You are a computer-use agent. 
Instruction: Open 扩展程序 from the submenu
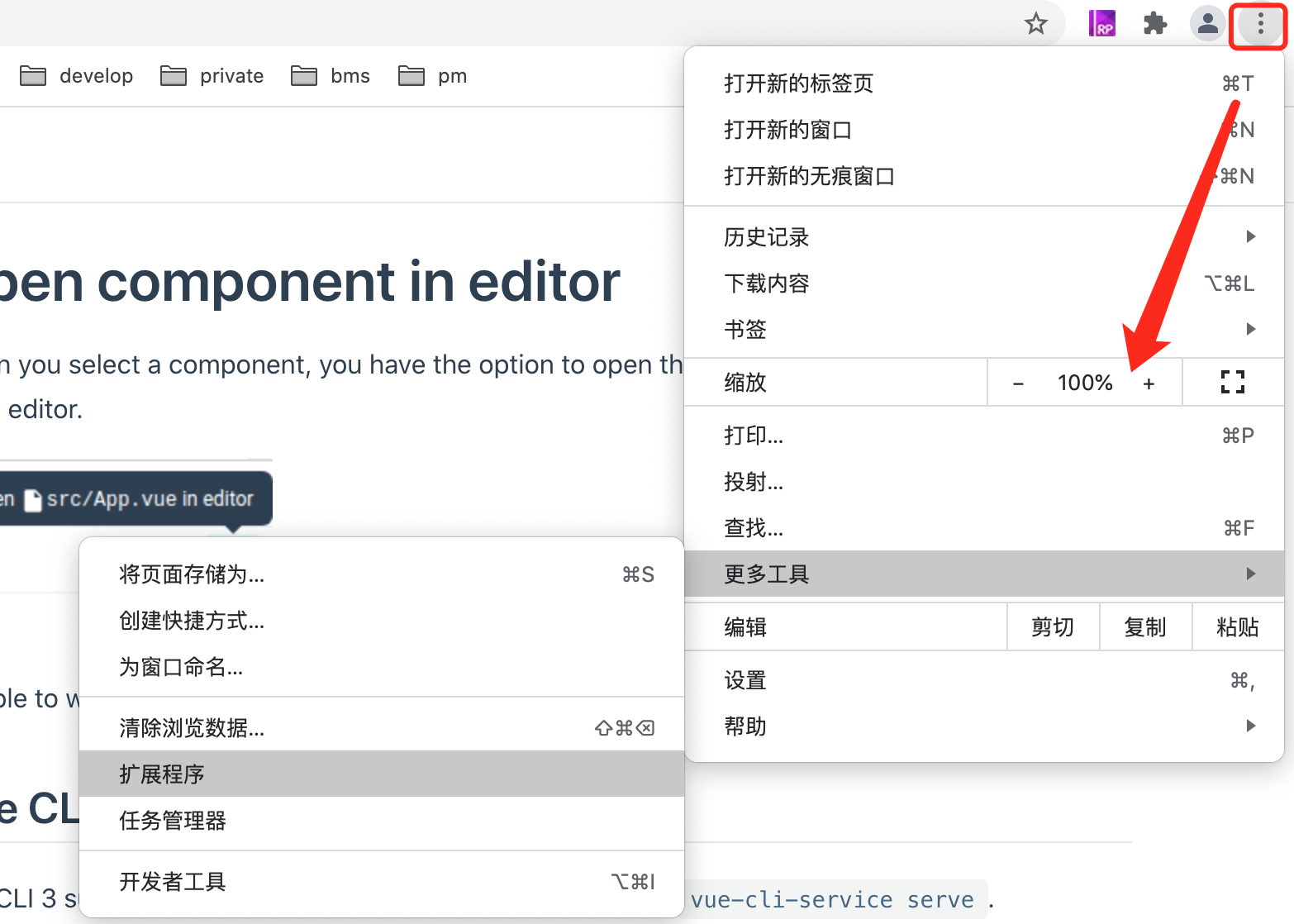click(x=382, y=774)
